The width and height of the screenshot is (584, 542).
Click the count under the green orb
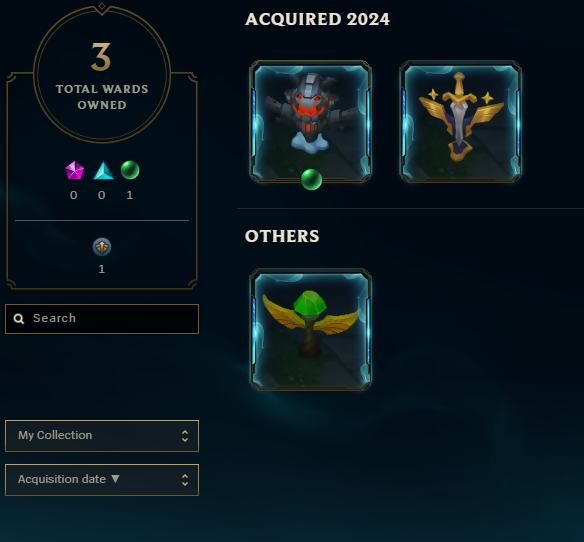point(130,195)
